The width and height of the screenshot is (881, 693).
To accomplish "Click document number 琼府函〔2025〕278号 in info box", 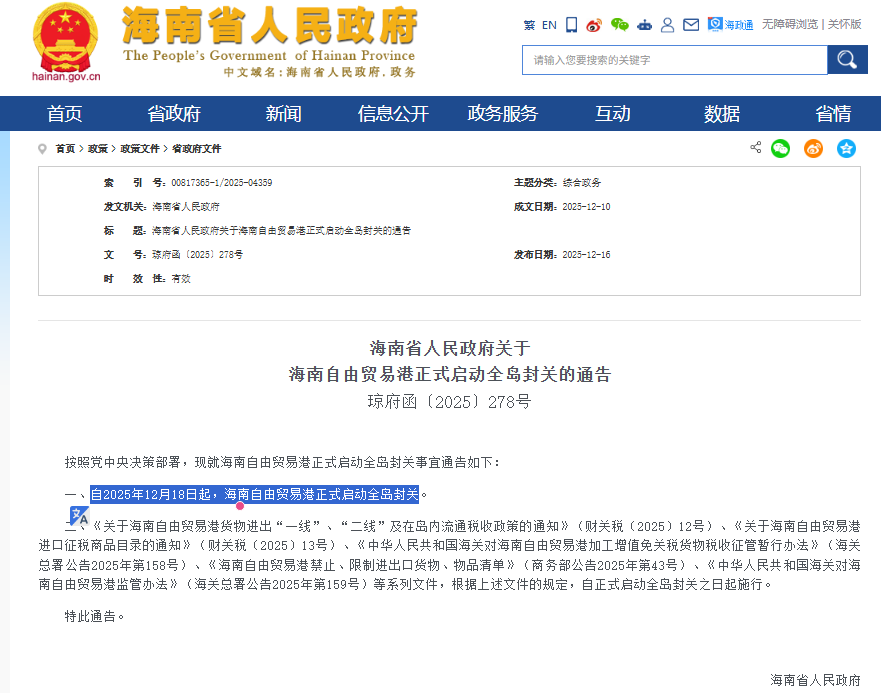I will [x=197, y=255].
